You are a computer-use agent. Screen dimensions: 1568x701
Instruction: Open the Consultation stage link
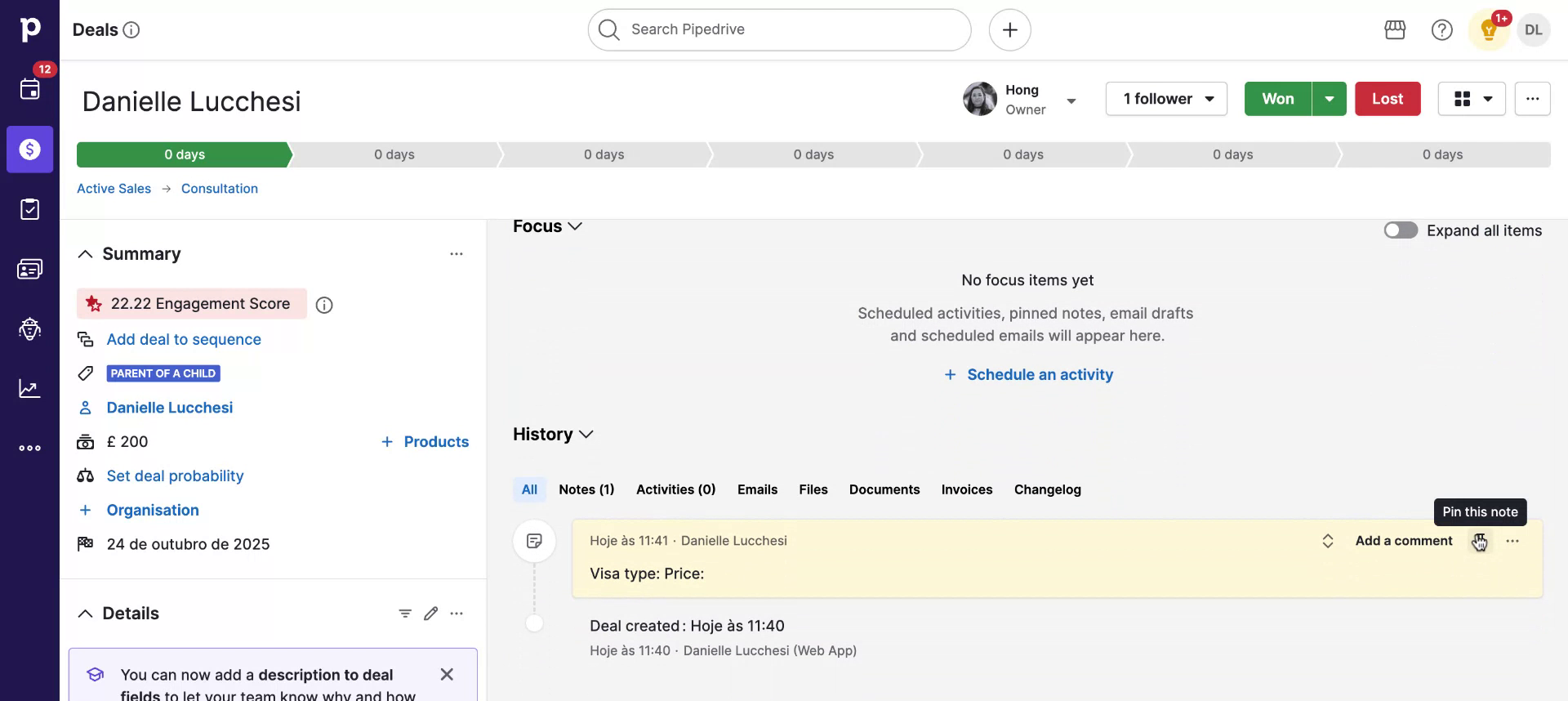(x=220, y=189)
